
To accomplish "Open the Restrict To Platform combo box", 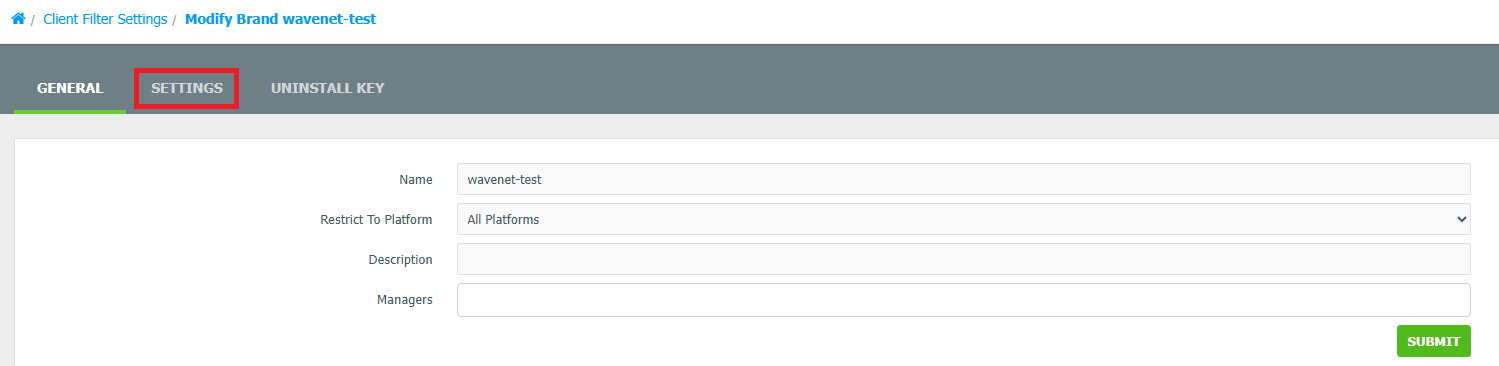I will (x=963, y=219).
